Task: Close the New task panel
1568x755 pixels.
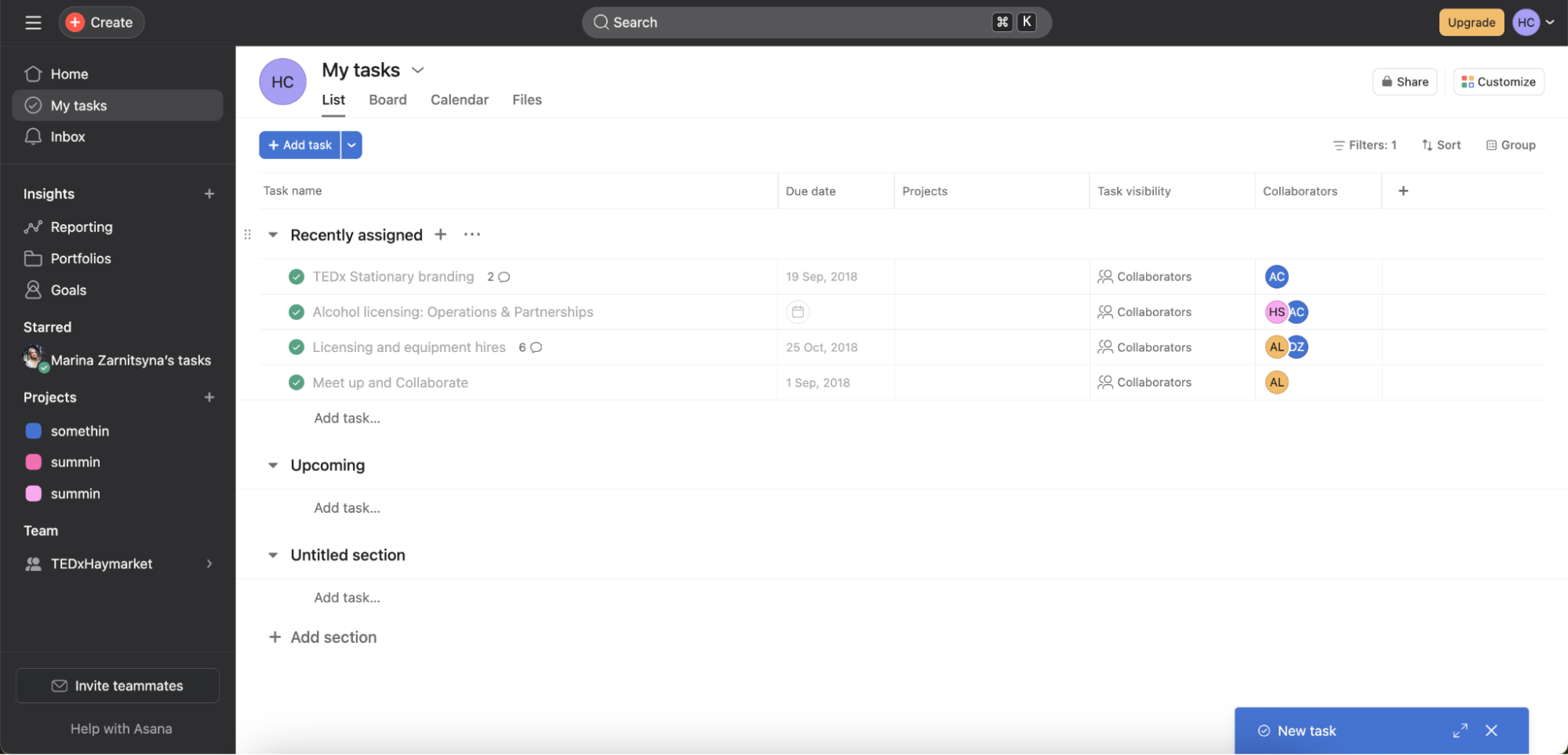Action: (1491, 731)
